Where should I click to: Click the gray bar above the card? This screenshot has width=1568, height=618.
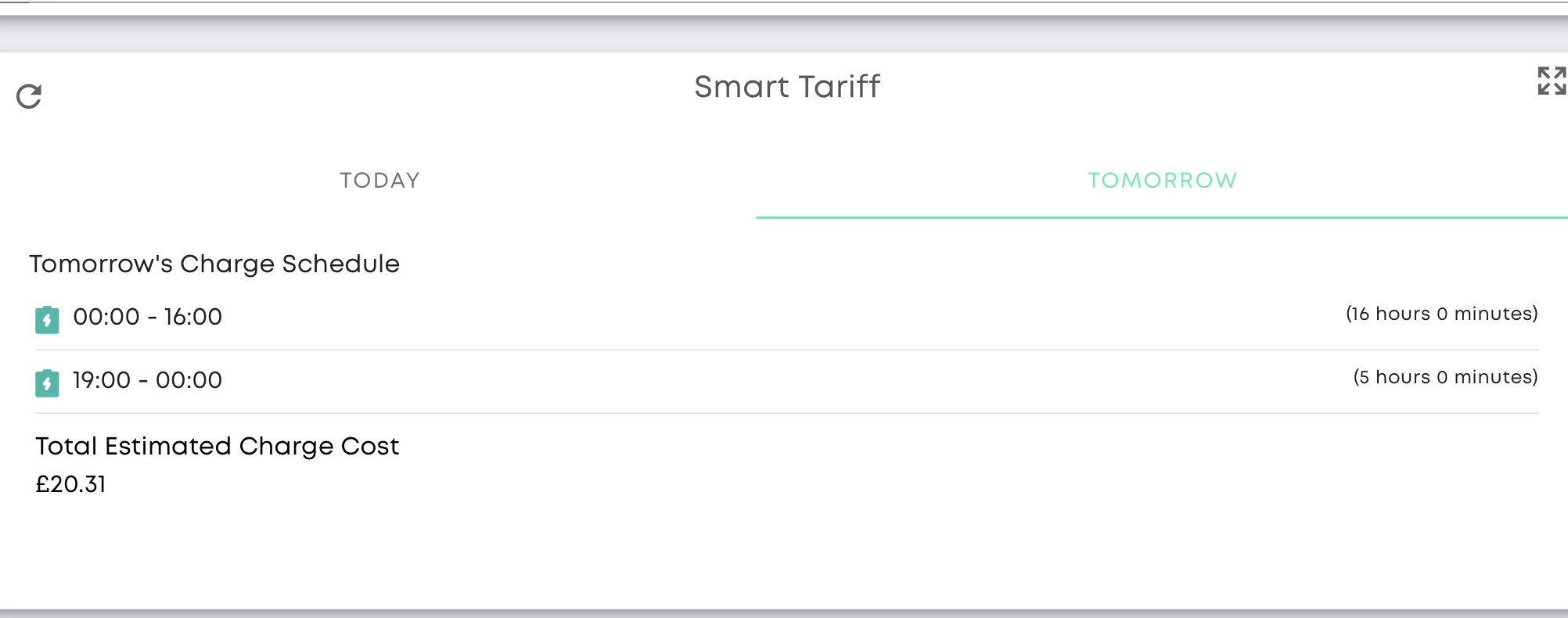784,34
